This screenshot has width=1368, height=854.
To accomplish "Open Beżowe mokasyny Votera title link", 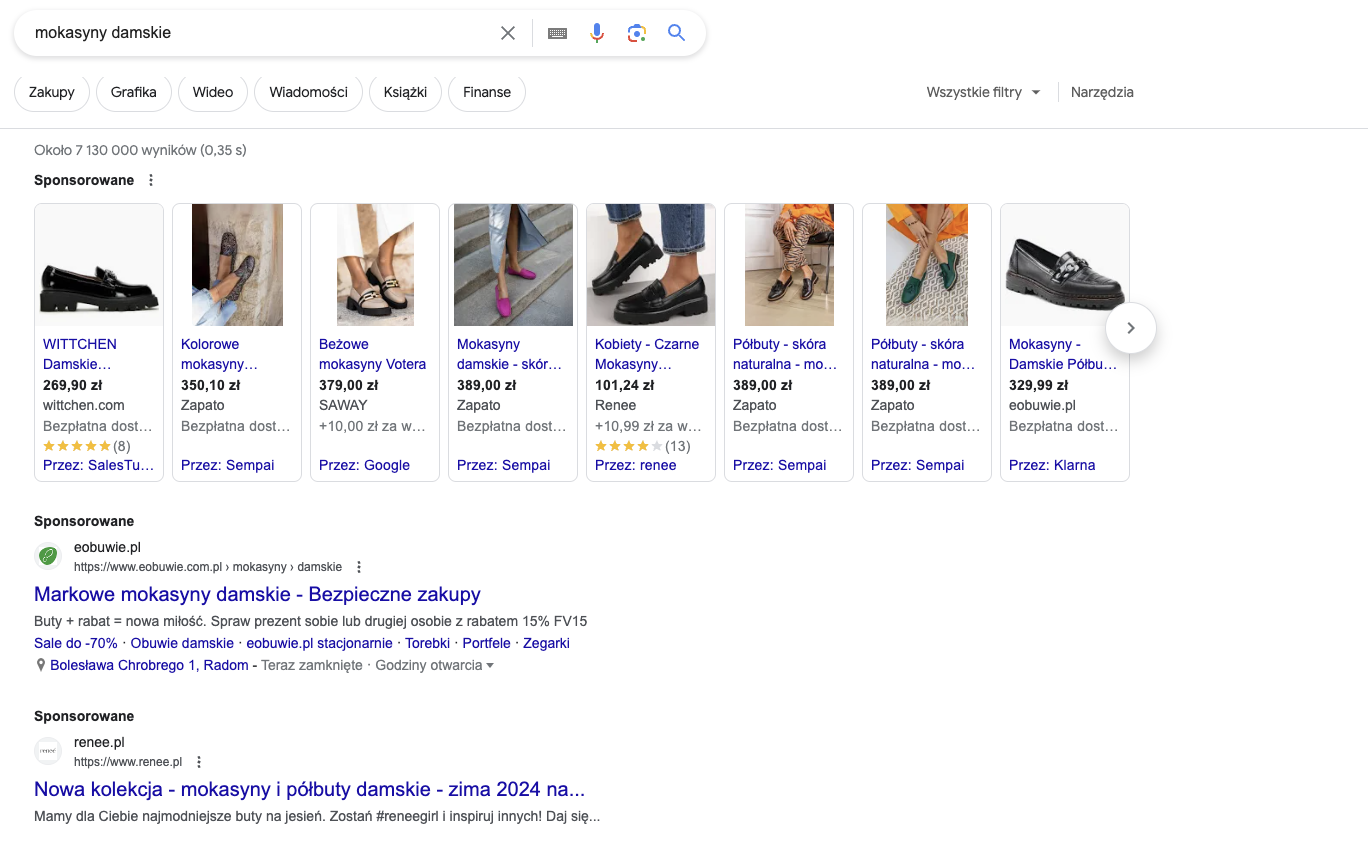I will coord(372,354).
